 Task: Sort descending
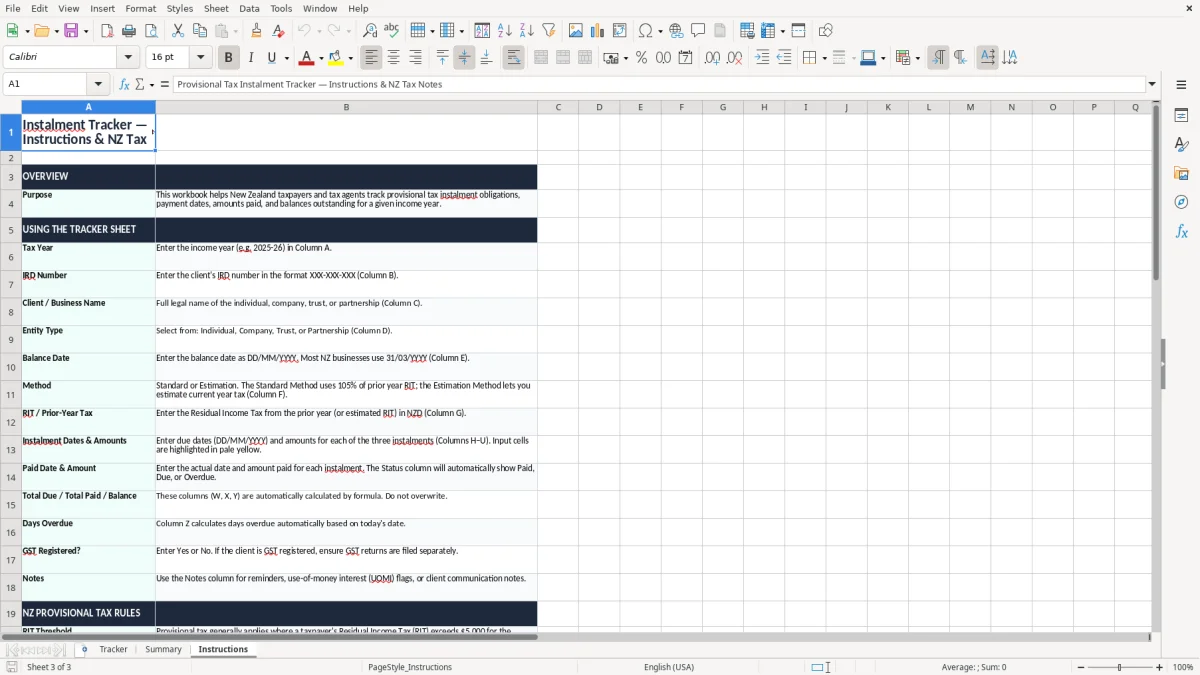527,31
